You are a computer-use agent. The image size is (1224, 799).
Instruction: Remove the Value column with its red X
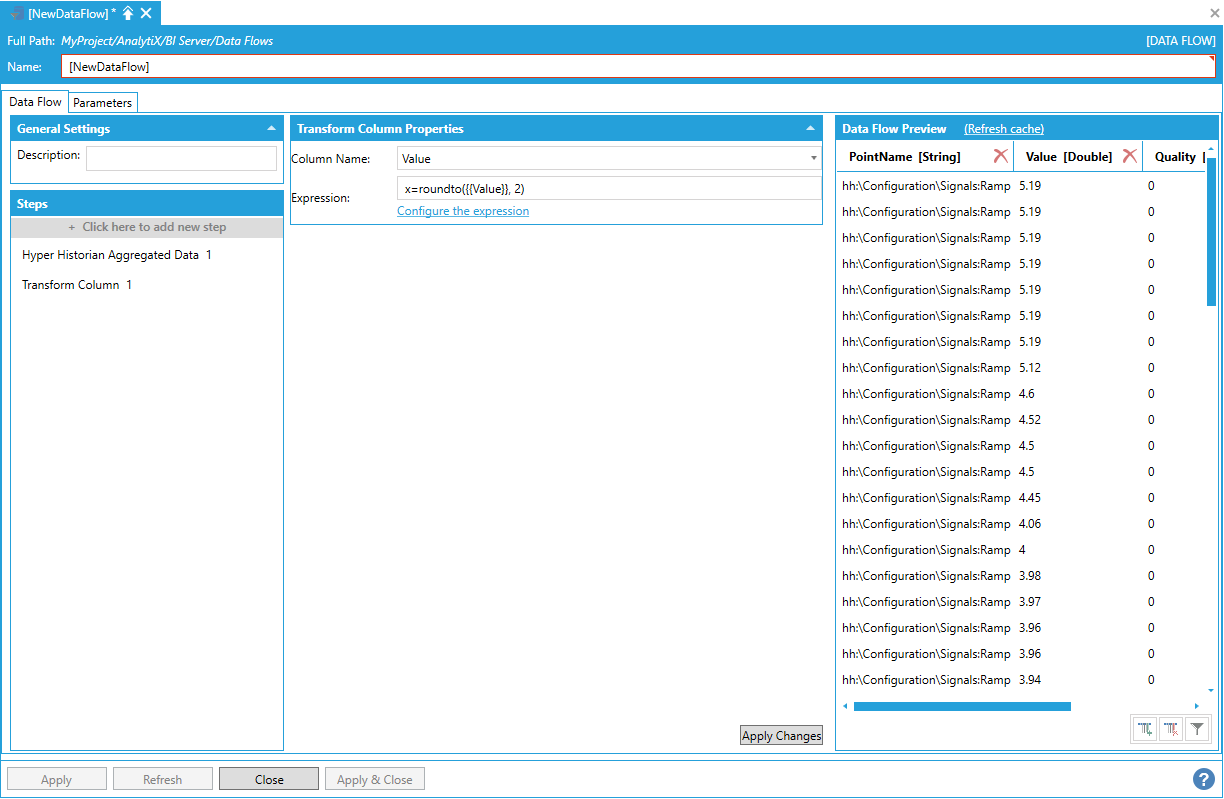coord(1129,156)
